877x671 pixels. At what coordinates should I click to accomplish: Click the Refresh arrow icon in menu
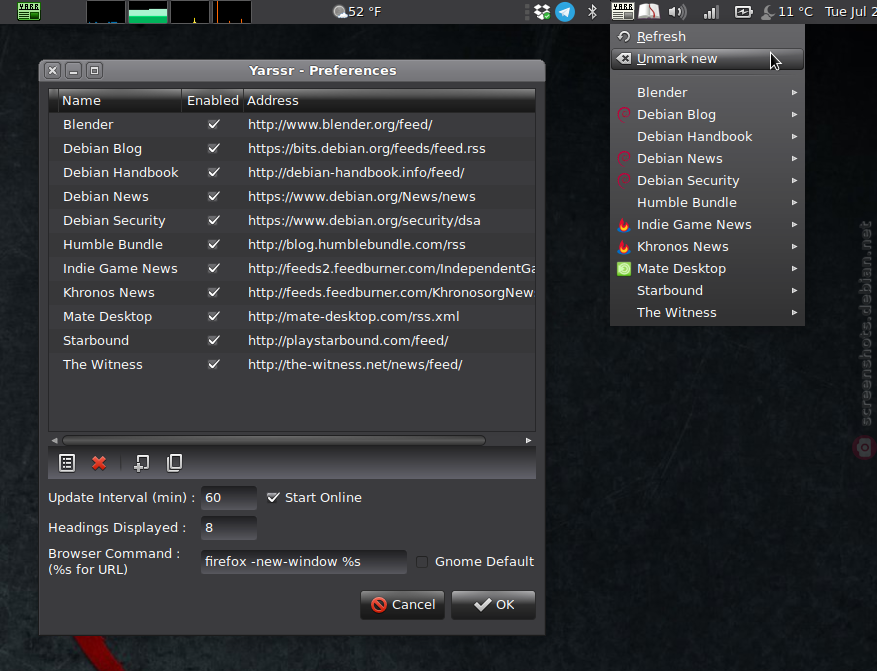pyautogui.click(x=624, y=36)
